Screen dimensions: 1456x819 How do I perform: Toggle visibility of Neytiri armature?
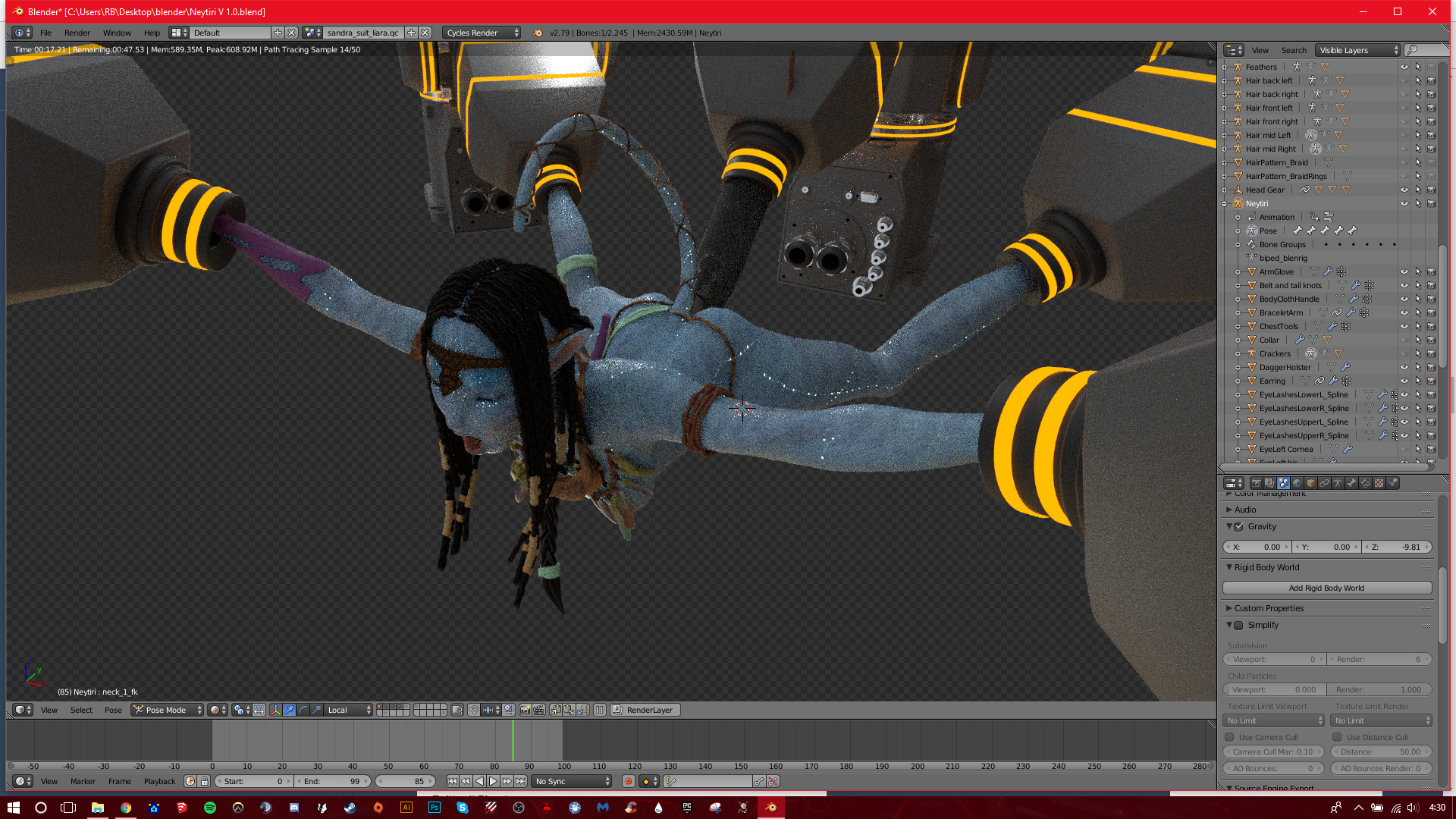tap(1404, 203)
